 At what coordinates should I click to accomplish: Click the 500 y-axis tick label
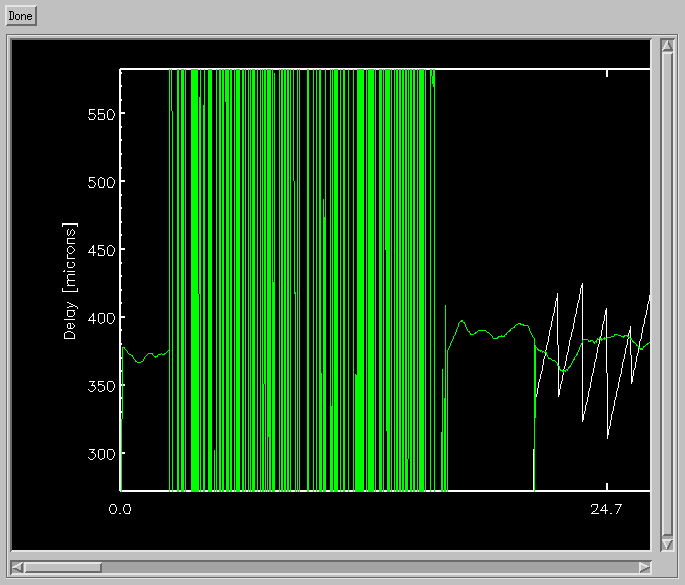click(99, 182)
